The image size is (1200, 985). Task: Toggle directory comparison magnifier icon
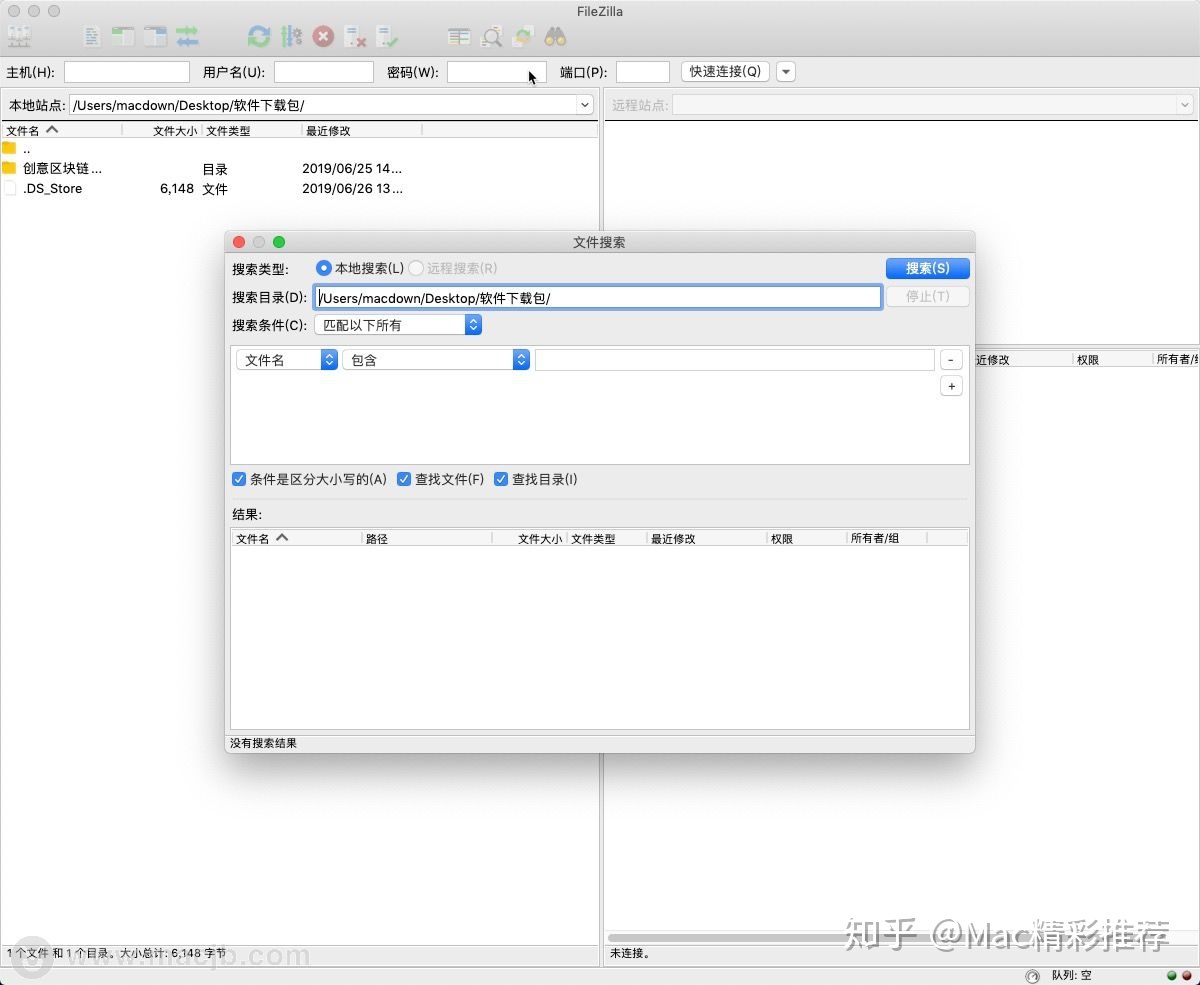(x=491, y=37)
